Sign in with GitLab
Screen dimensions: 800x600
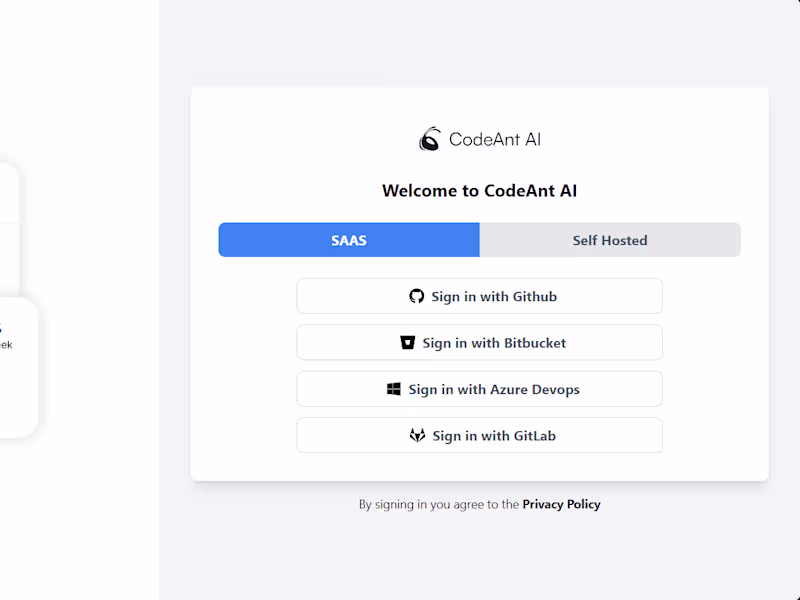[x=479, y=435]
